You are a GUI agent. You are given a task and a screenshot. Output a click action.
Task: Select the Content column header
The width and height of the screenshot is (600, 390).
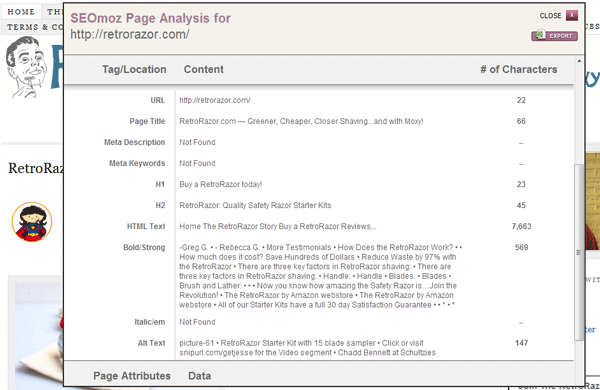coord(204,69)
